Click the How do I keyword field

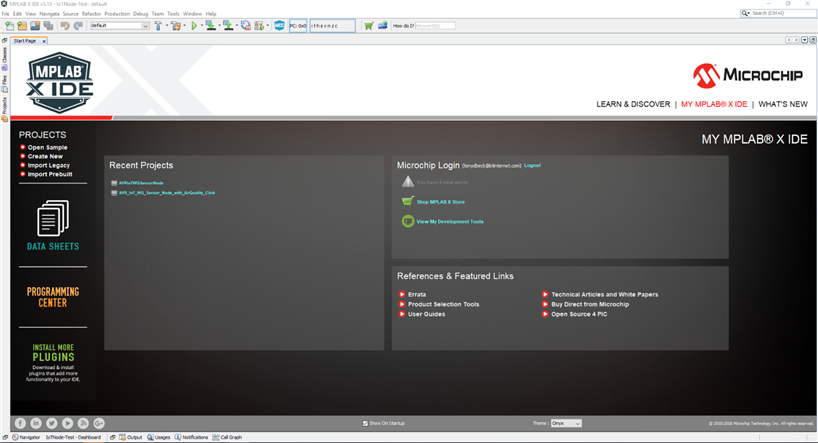tap(435, 26)
